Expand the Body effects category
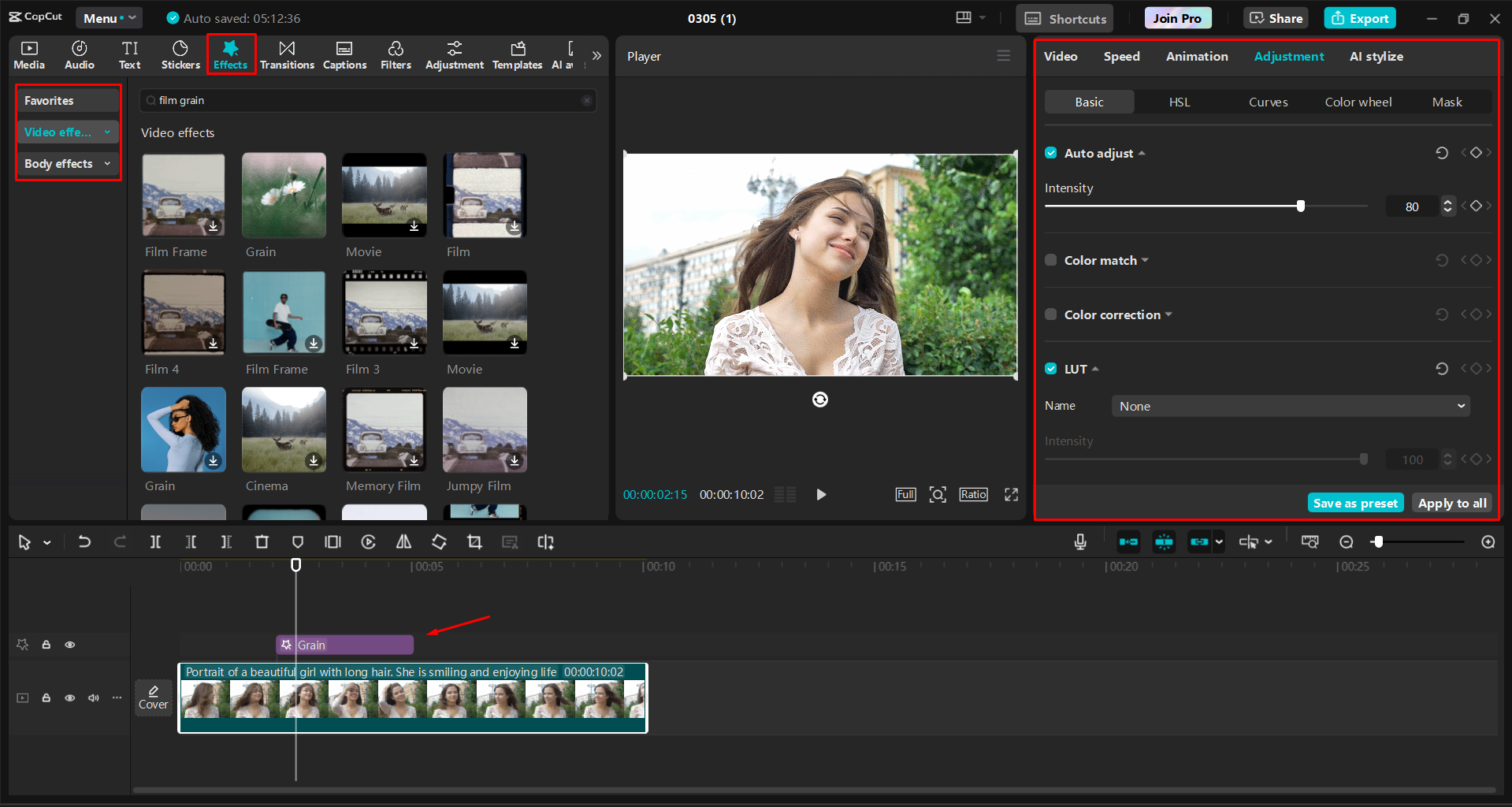 coord(107,163)
